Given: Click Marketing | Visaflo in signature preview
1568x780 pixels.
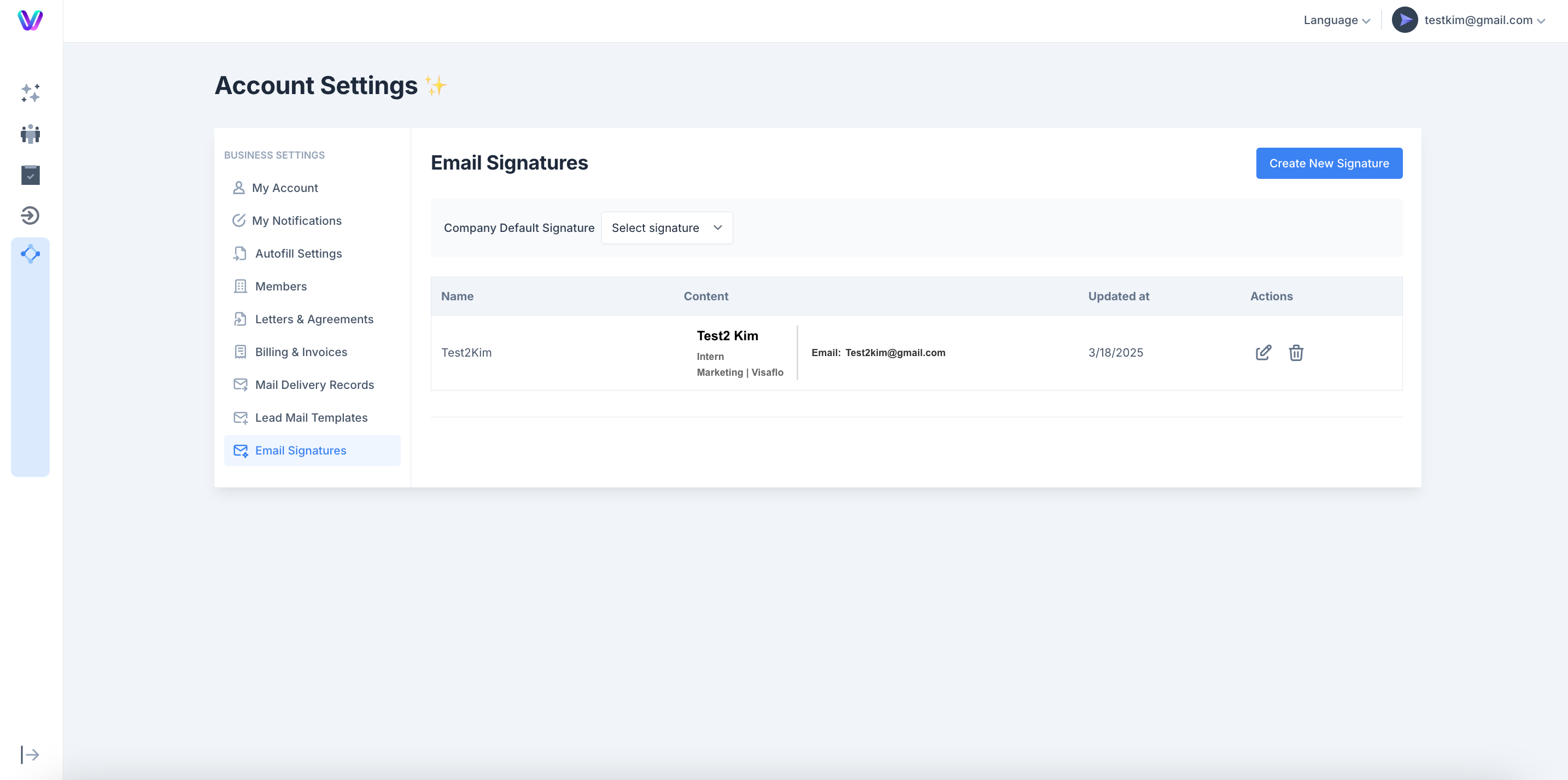Looking at the screenshot, I should coord(740,372).
